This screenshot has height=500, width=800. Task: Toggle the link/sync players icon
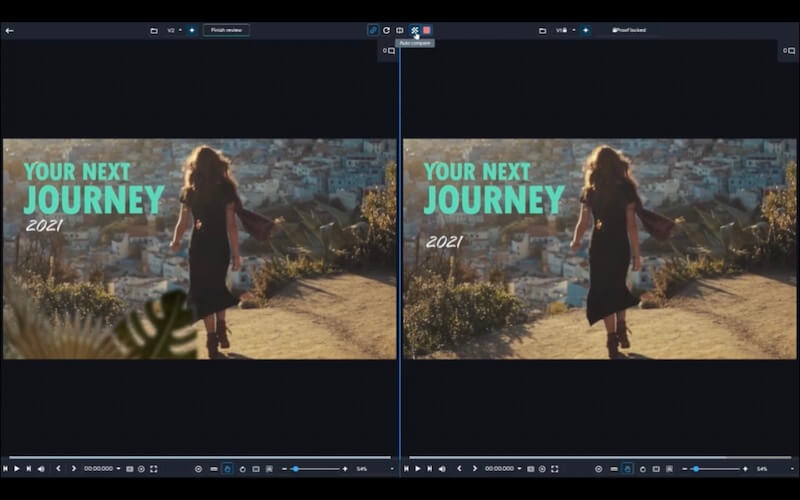coord(373,30)
